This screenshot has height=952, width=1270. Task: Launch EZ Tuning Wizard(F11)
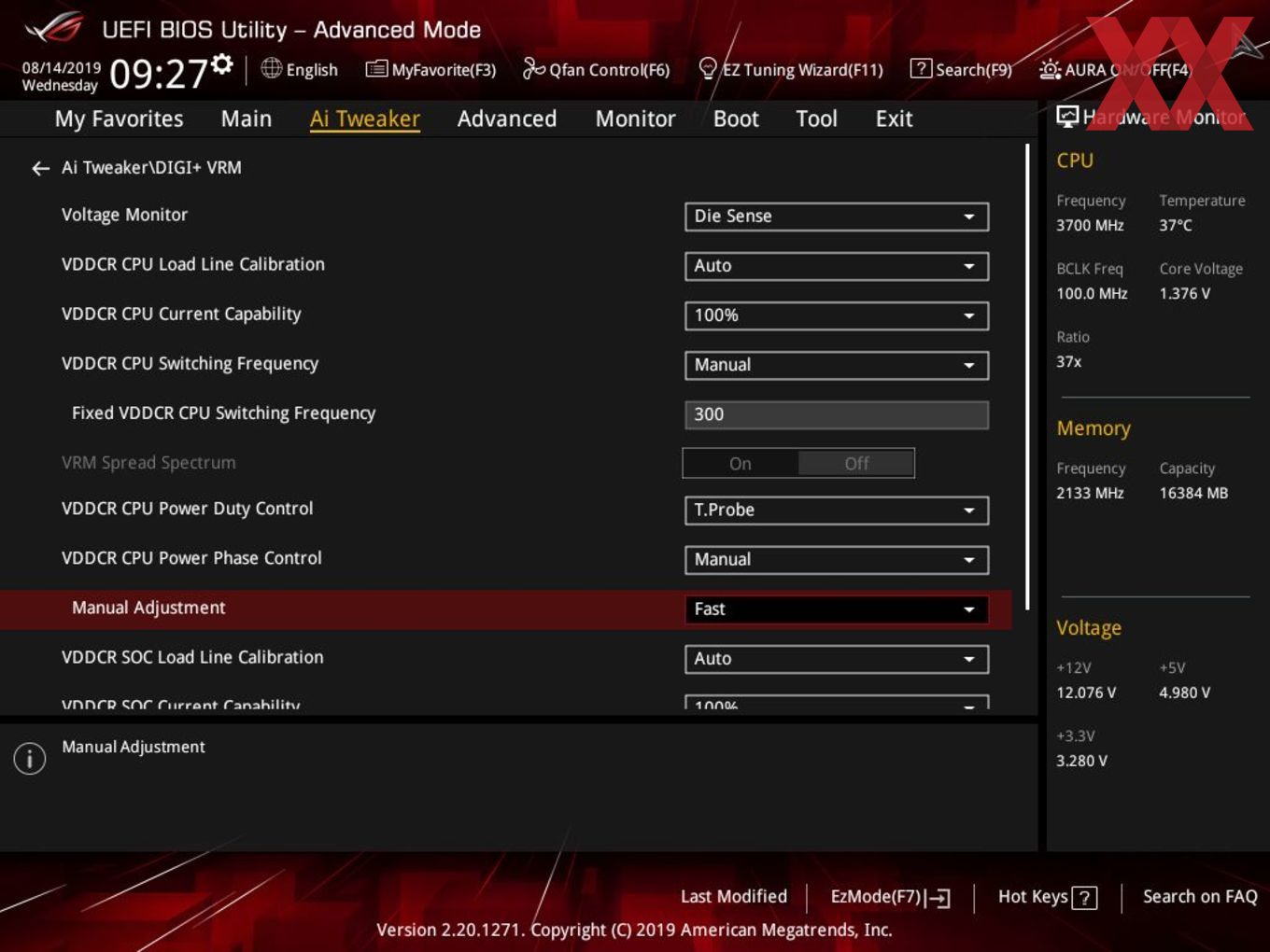point(791,69)
